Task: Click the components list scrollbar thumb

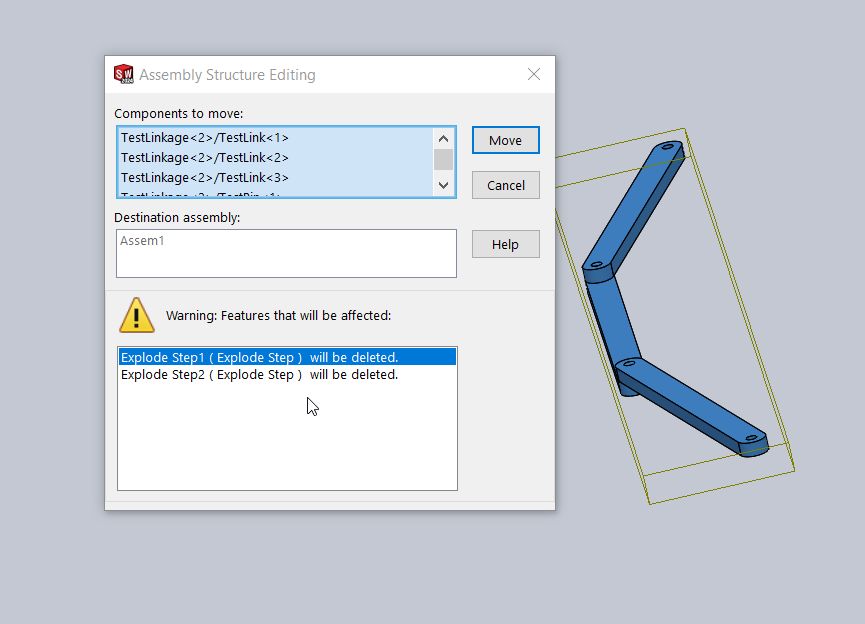Action: pos(443,161)
